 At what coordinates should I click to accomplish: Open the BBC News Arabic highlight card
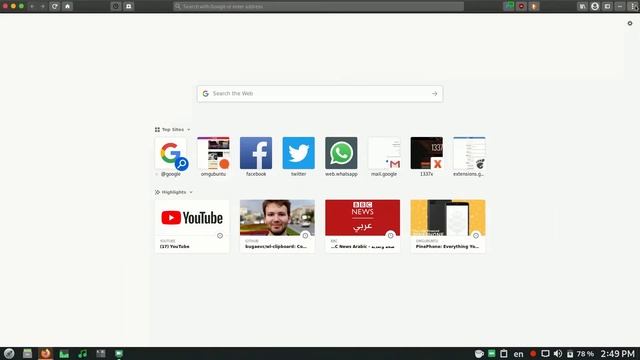click(362, 226)
